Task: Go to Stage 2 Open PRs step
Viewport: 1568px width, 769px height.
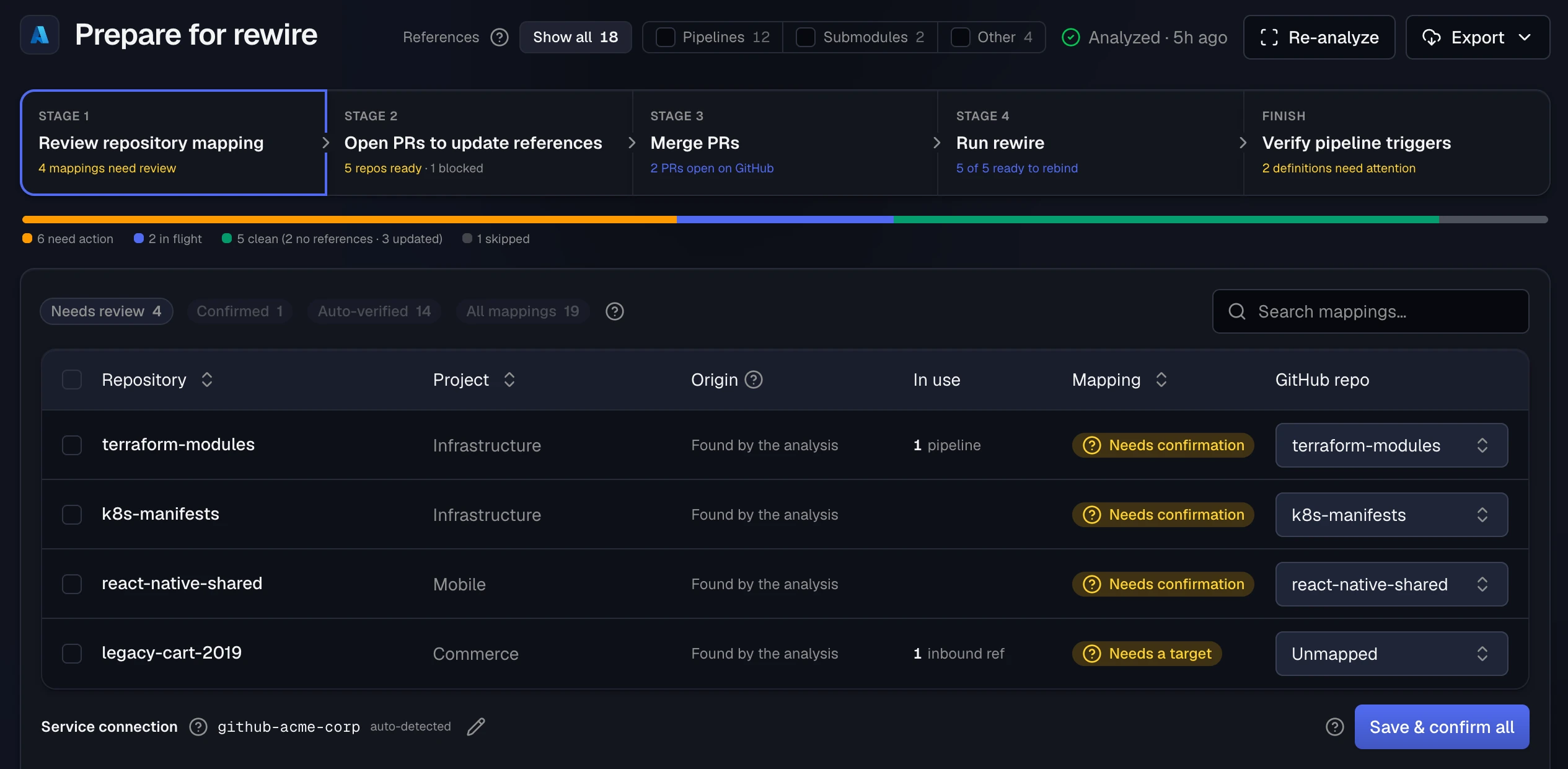Action: (x=478, y=143)
